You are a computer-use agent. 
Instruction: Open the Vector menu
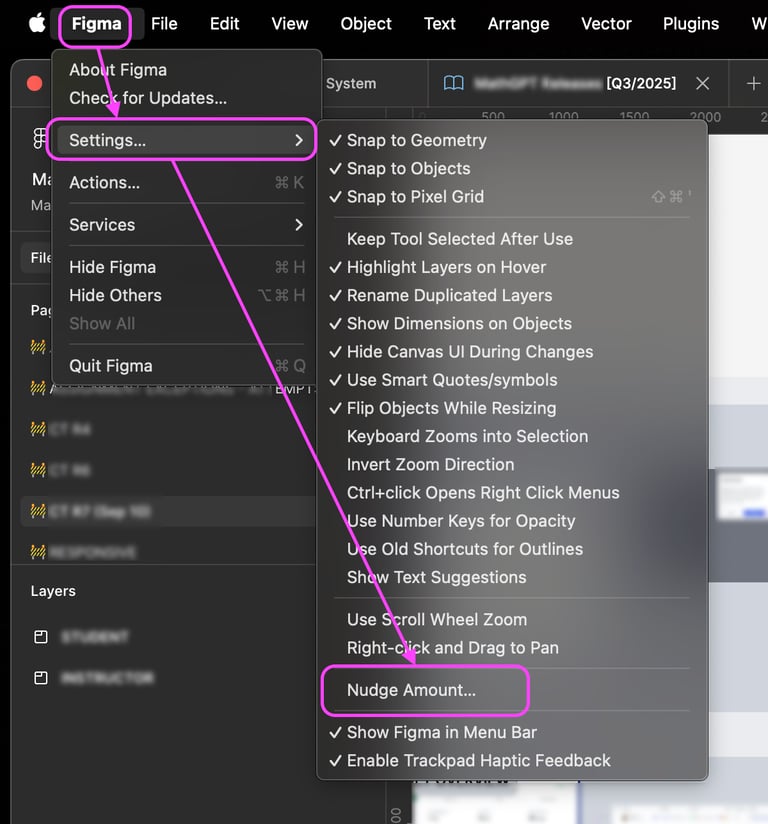point(606,24)
